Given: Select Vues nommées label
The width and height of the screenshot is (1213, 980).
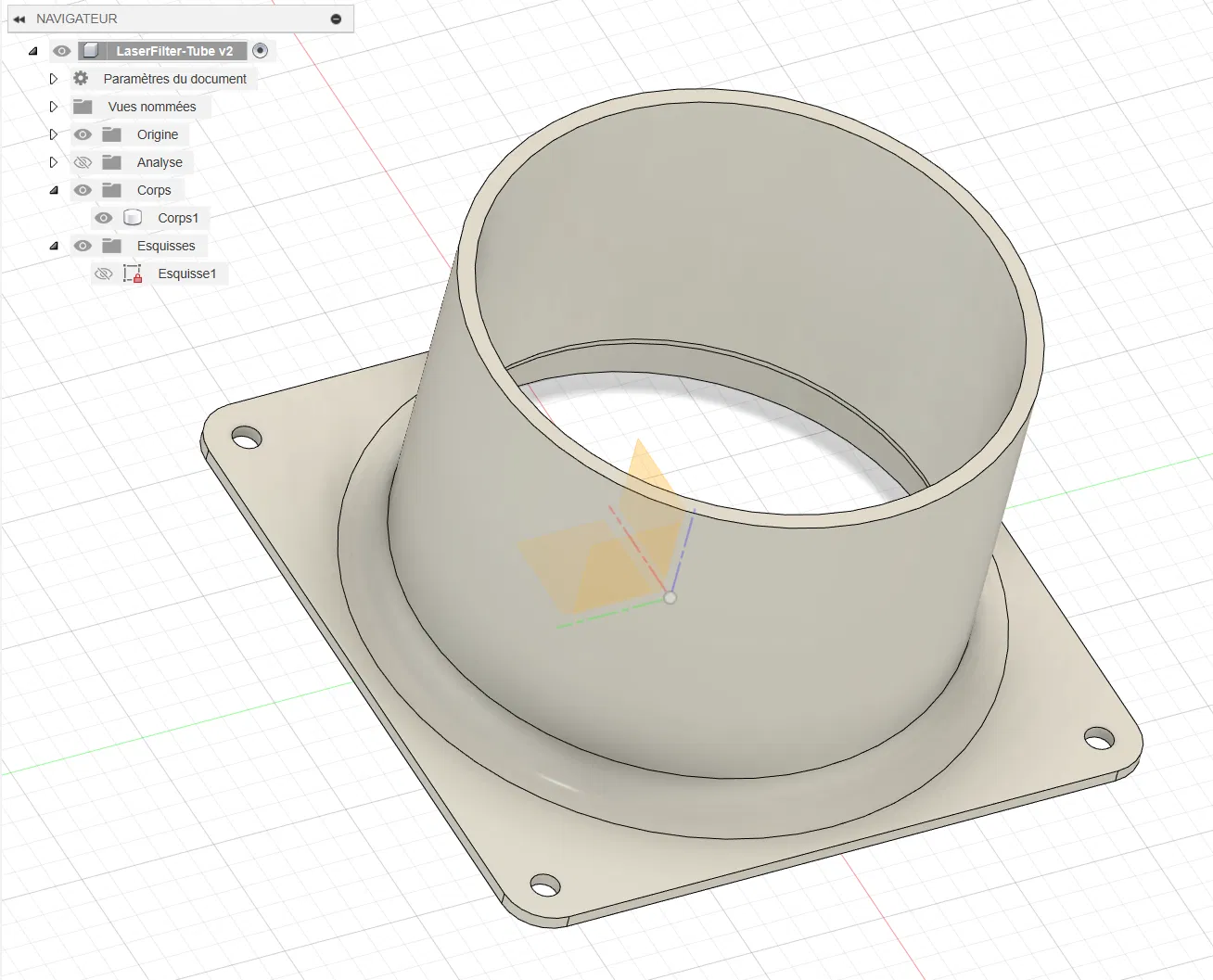Looking at the screenshot, I should 152,107.
